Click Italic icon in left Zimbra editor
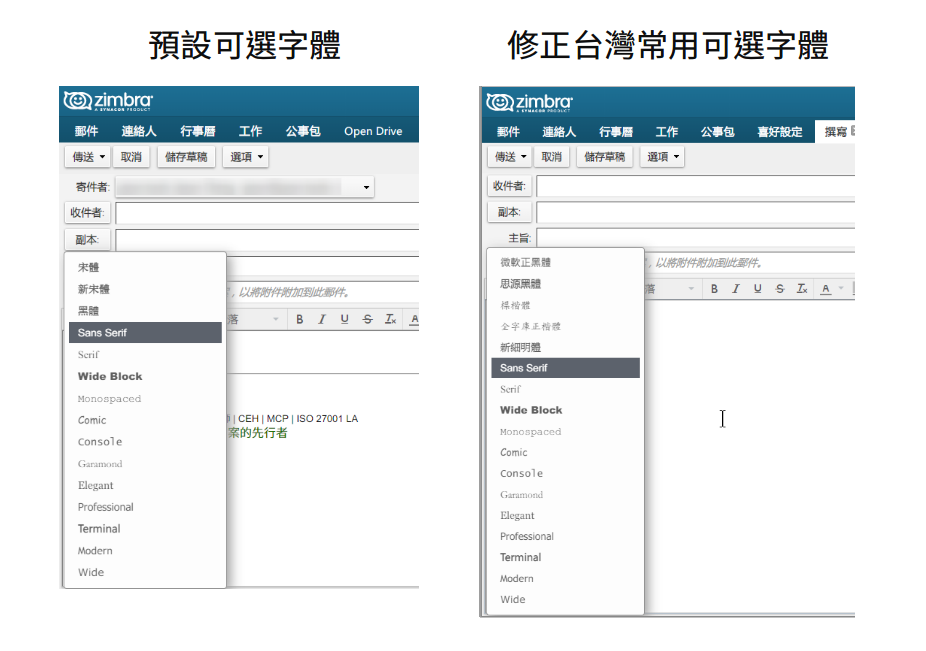 coord(322,319)
